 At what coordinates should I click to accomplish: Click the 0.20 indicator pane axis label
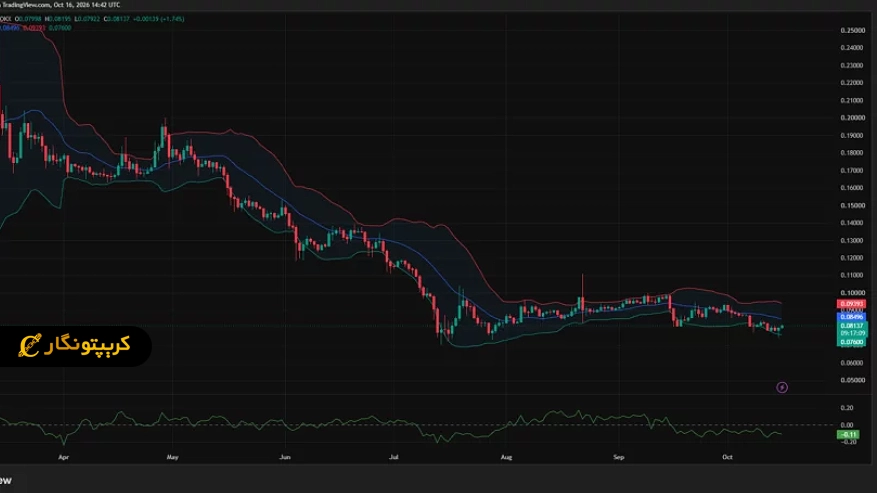847,408
